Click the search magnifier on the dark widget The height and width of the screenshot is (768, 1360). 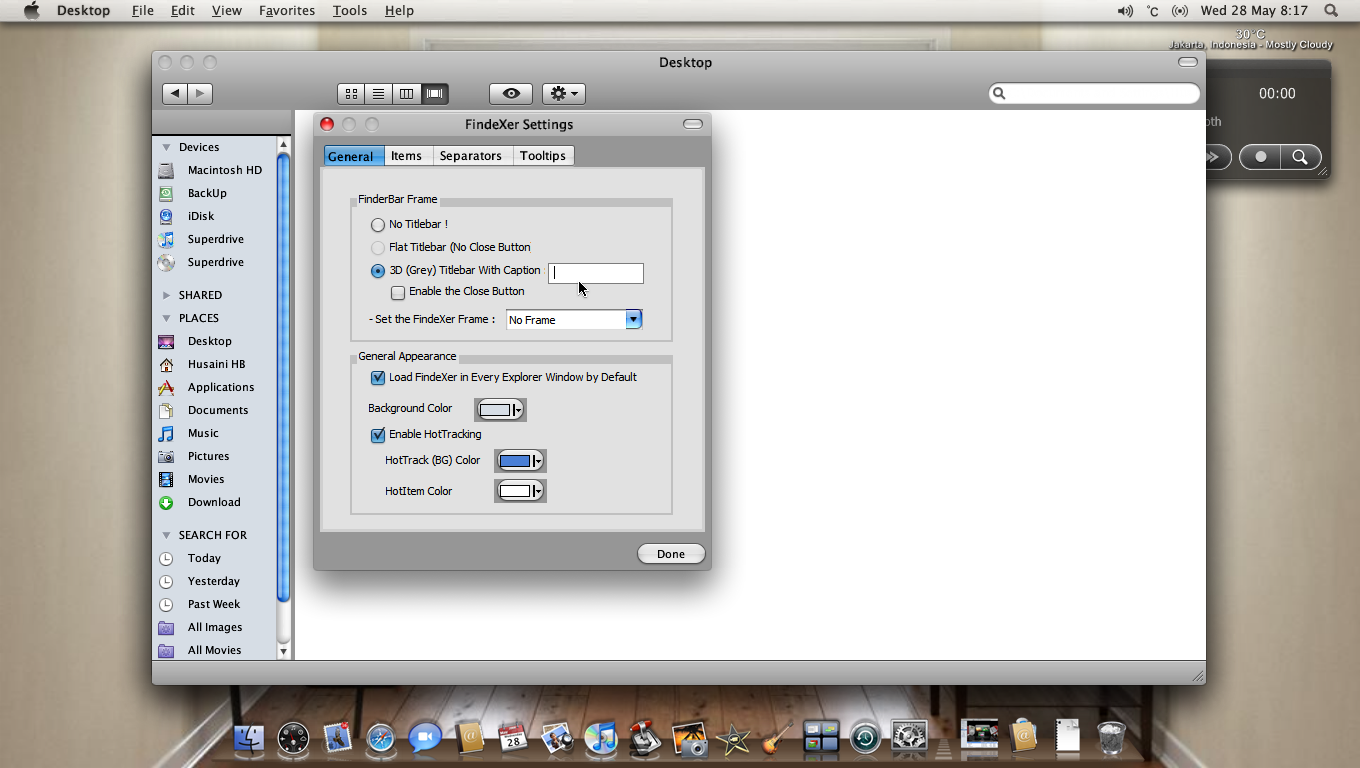1300,157
